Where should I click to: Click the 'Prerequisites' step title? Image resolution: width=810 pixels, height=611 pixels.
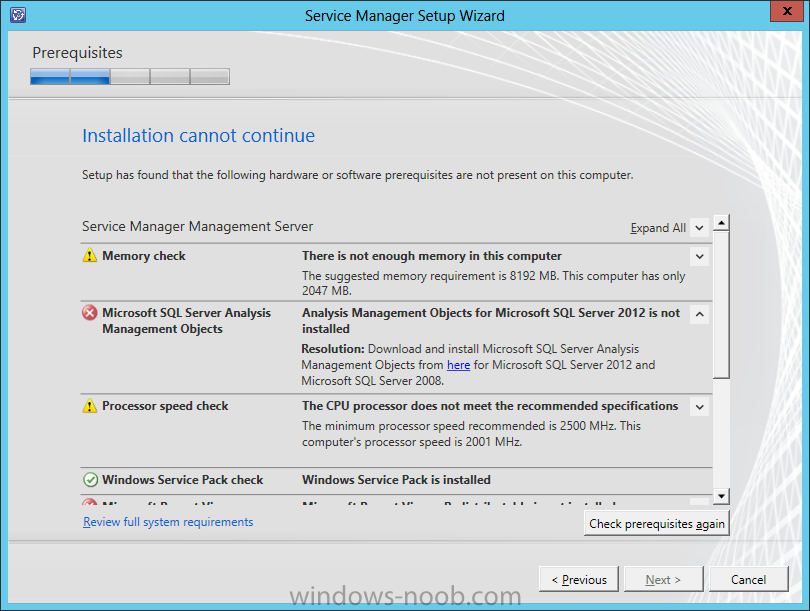coord(77,53)
